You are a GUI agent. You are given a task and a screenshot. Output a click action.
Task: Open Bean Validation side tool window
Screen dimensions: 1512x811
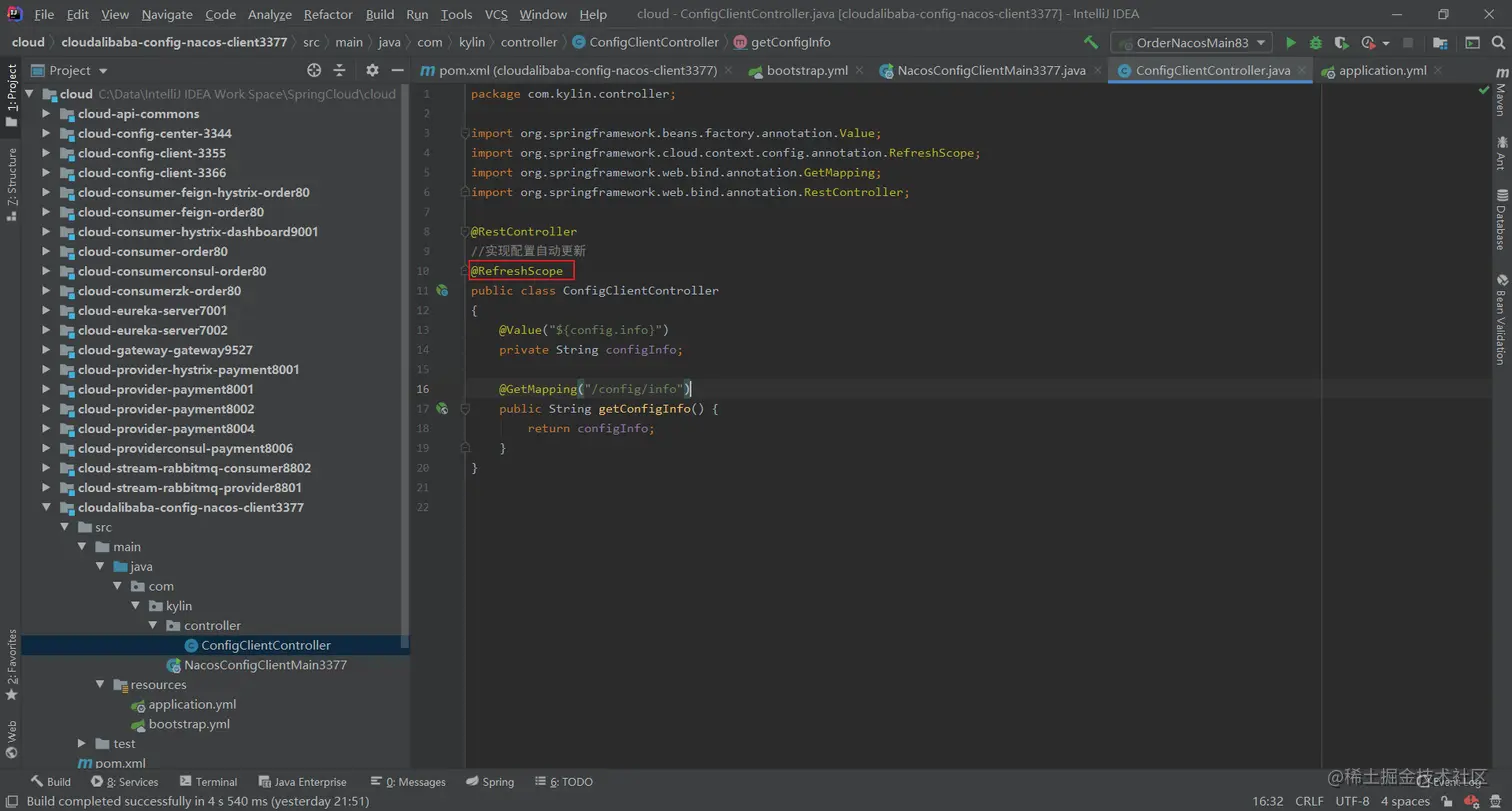(1500, 320)
